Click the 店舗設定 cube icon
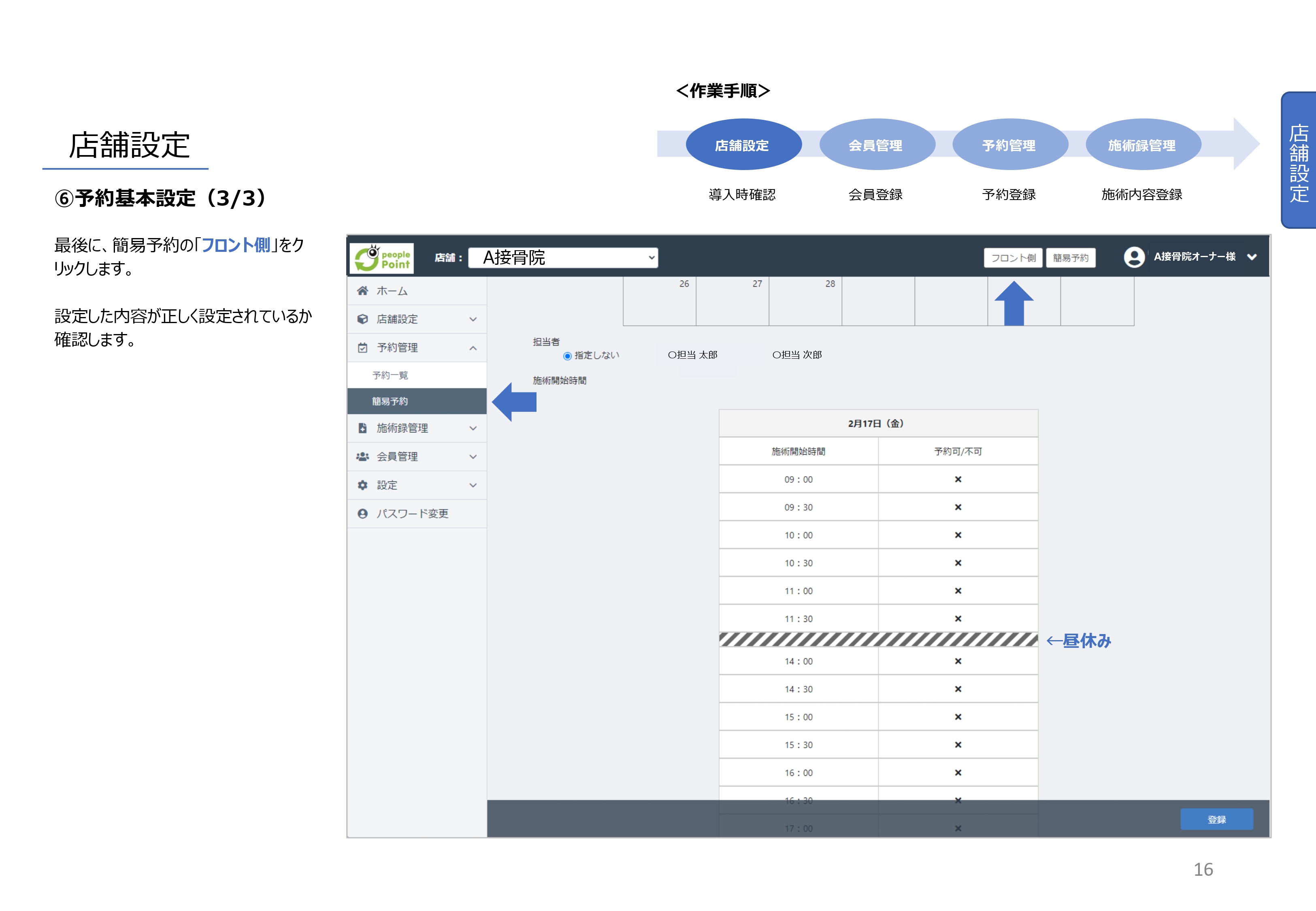 pyautogui.click(x=362, y=319)
